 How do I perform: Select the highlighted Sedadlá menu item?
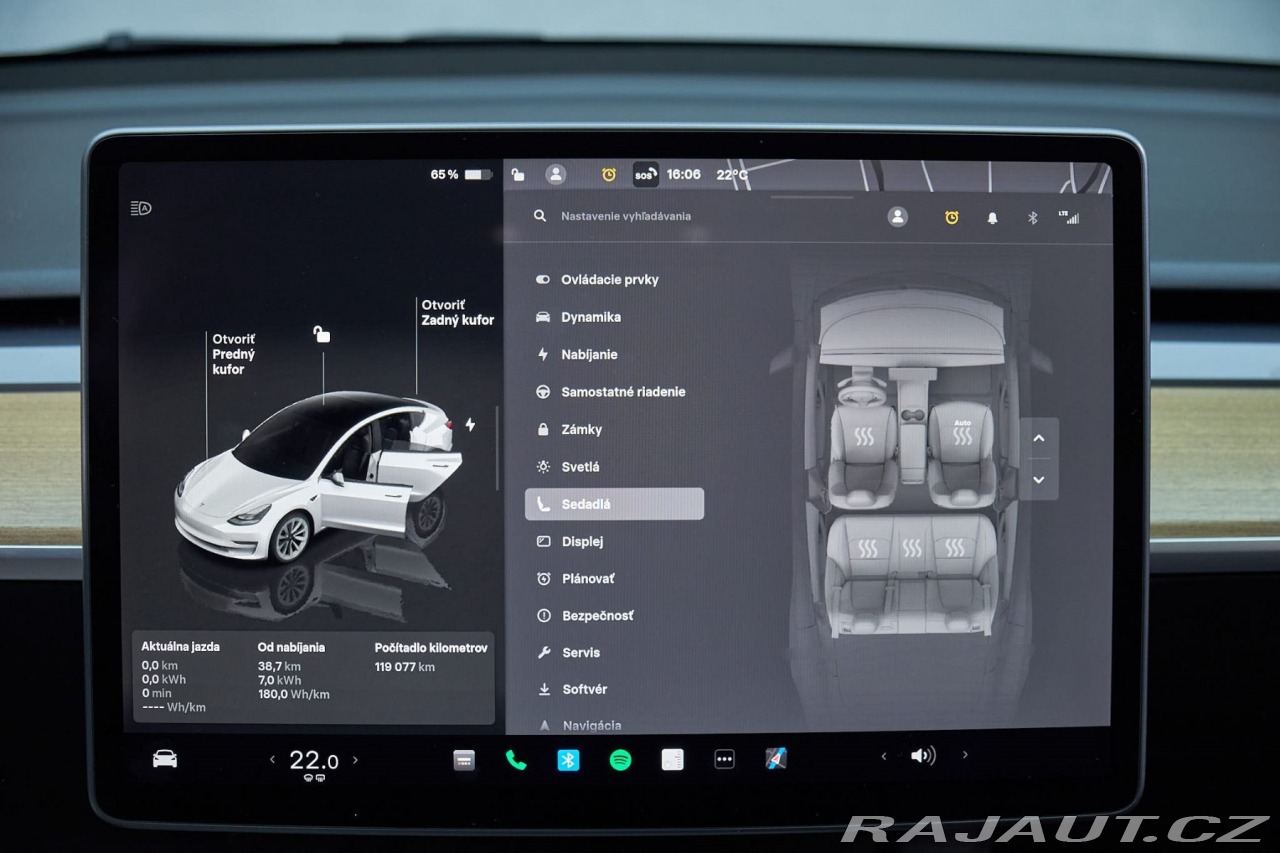coord(614,504)
